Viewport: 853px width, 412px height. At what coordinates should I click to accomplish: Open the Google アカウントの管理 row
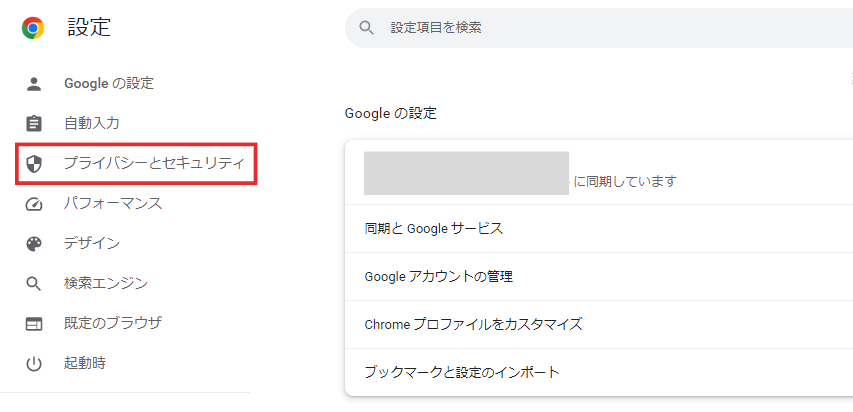(x=598, y=276)
